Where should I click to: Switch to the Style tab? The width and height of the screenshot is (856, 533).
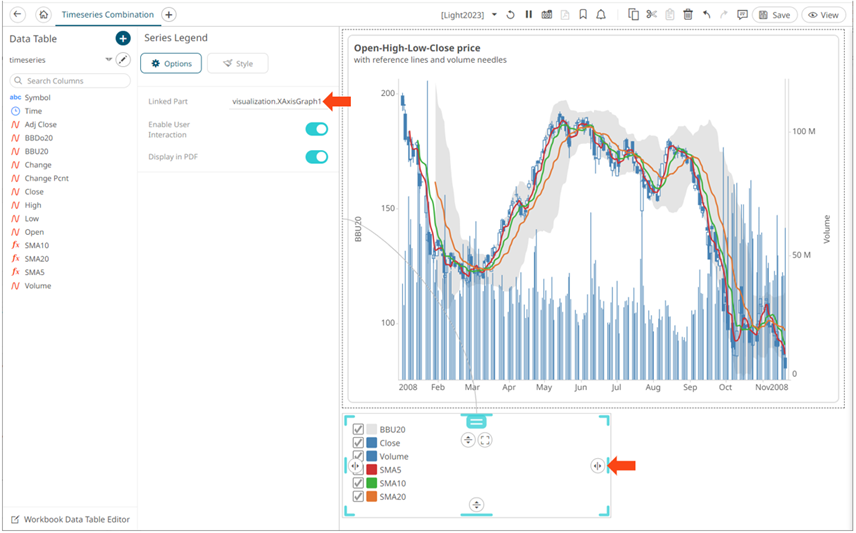click(237, 64)
